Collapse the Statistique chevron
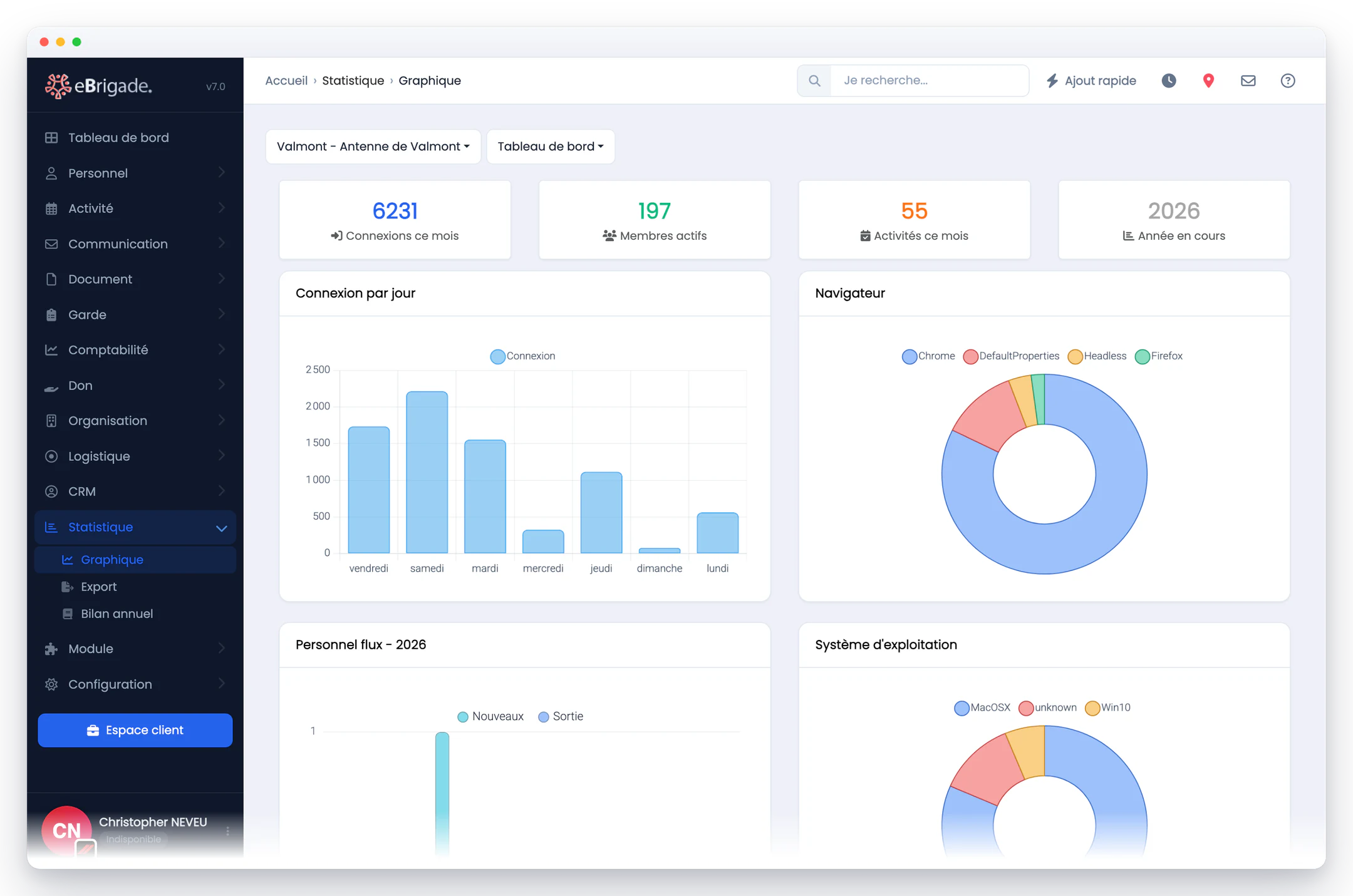This screenshot has height=896, width=1353. 222,528
